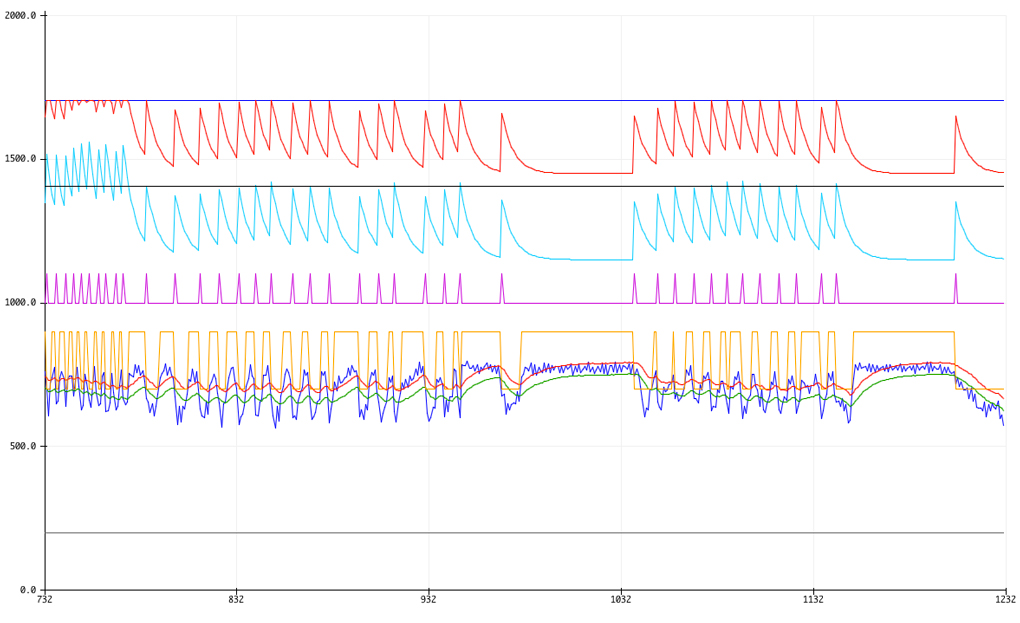Screen dimensions: 1020x623
Task: Click the last red peak on the right
Action: [955, 117]
